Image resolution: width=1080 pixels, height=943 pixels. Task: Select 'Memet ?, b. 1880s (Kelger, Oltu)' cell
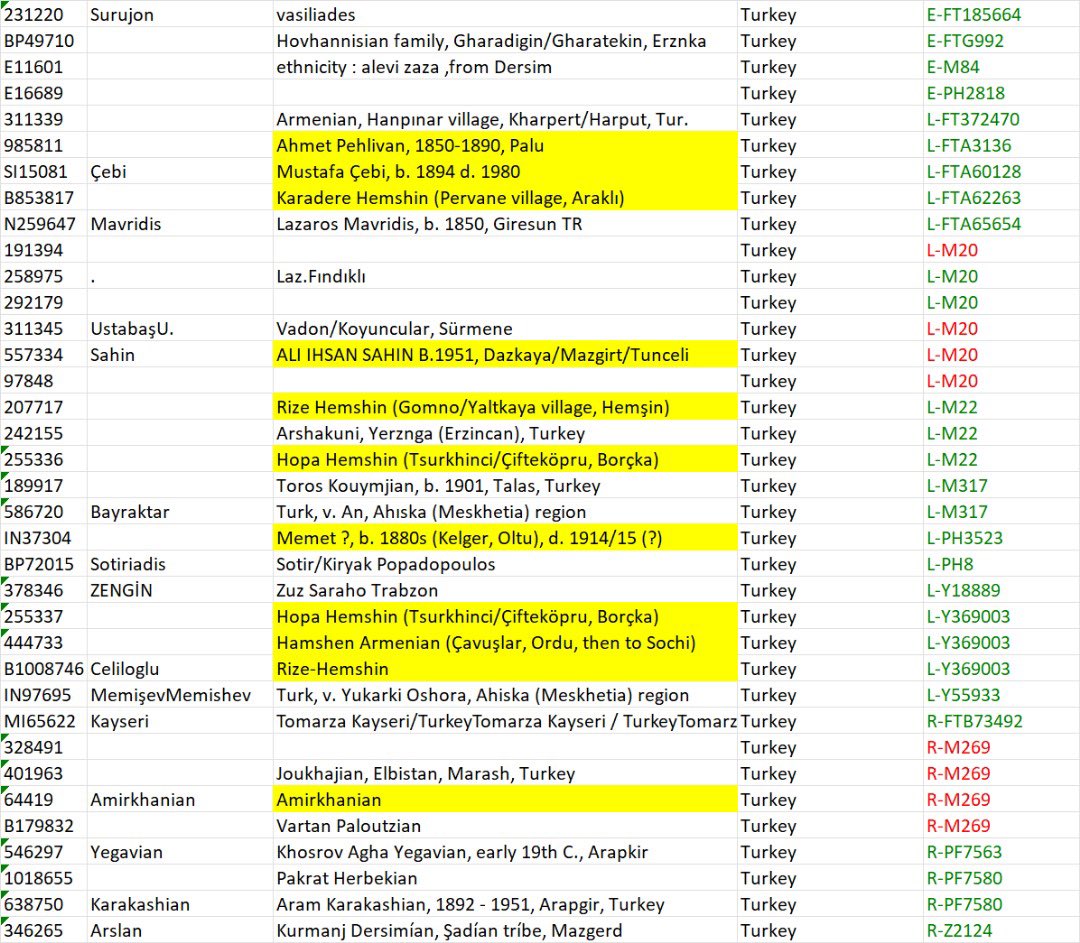tap(505, 538)
